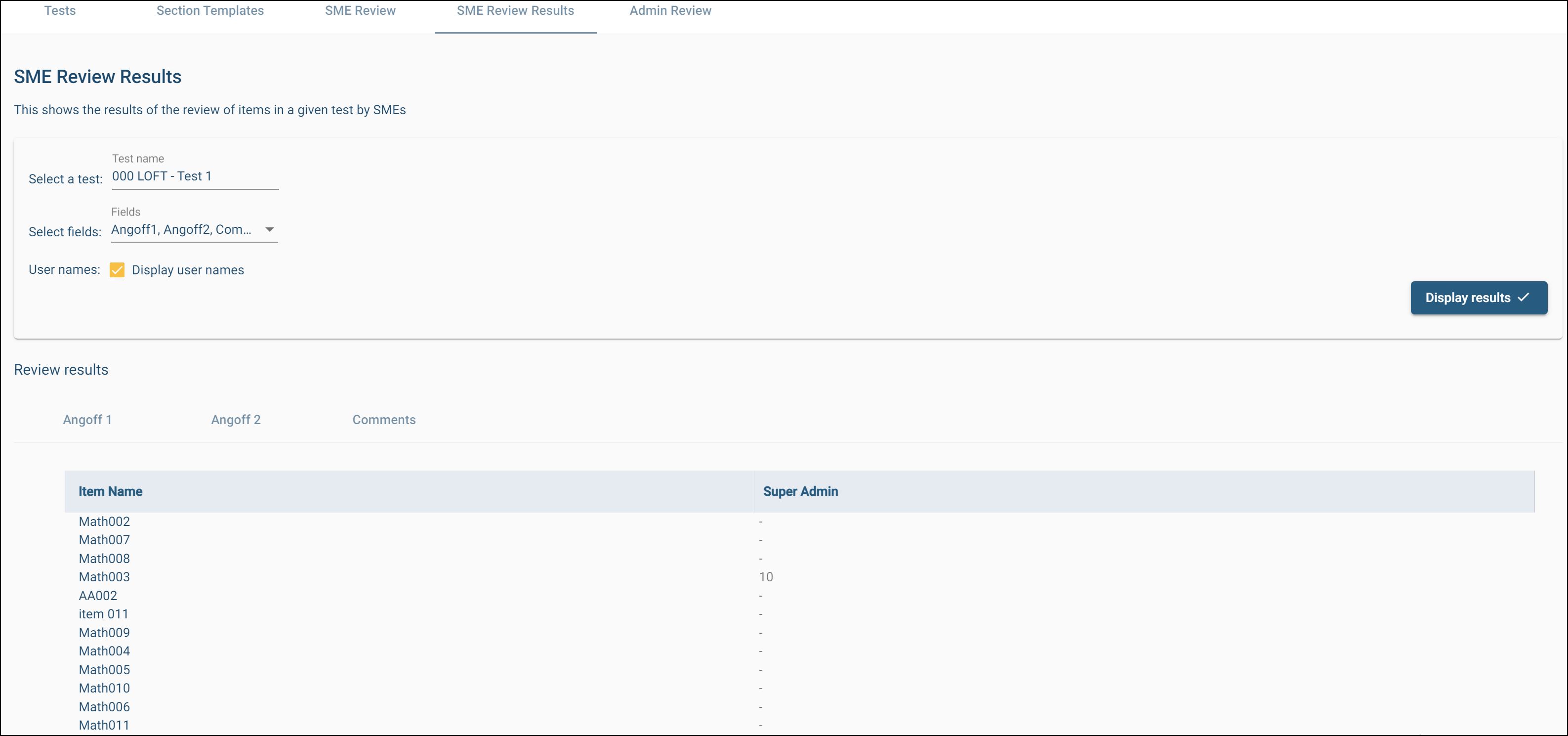Select the Math004 item row
The height and width of the screenshot is (736, 1568).
799,651
